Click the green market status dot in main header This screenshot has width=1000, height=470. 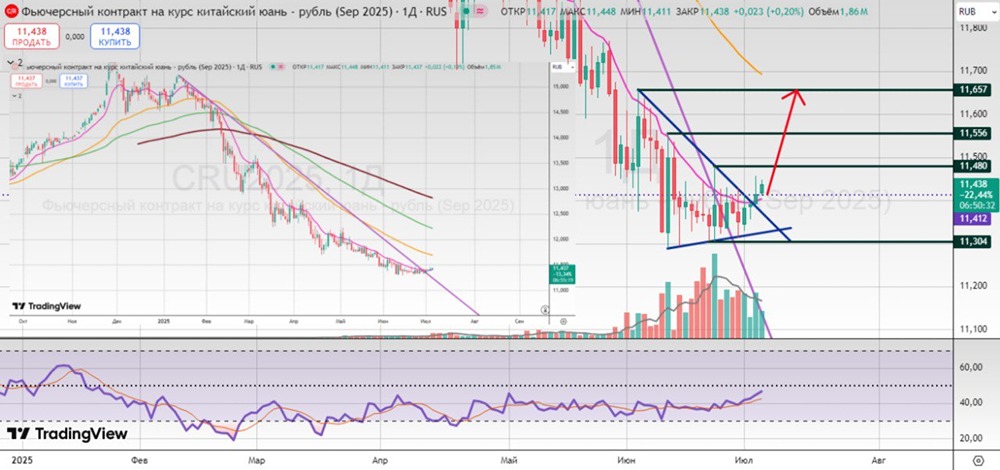465,10
